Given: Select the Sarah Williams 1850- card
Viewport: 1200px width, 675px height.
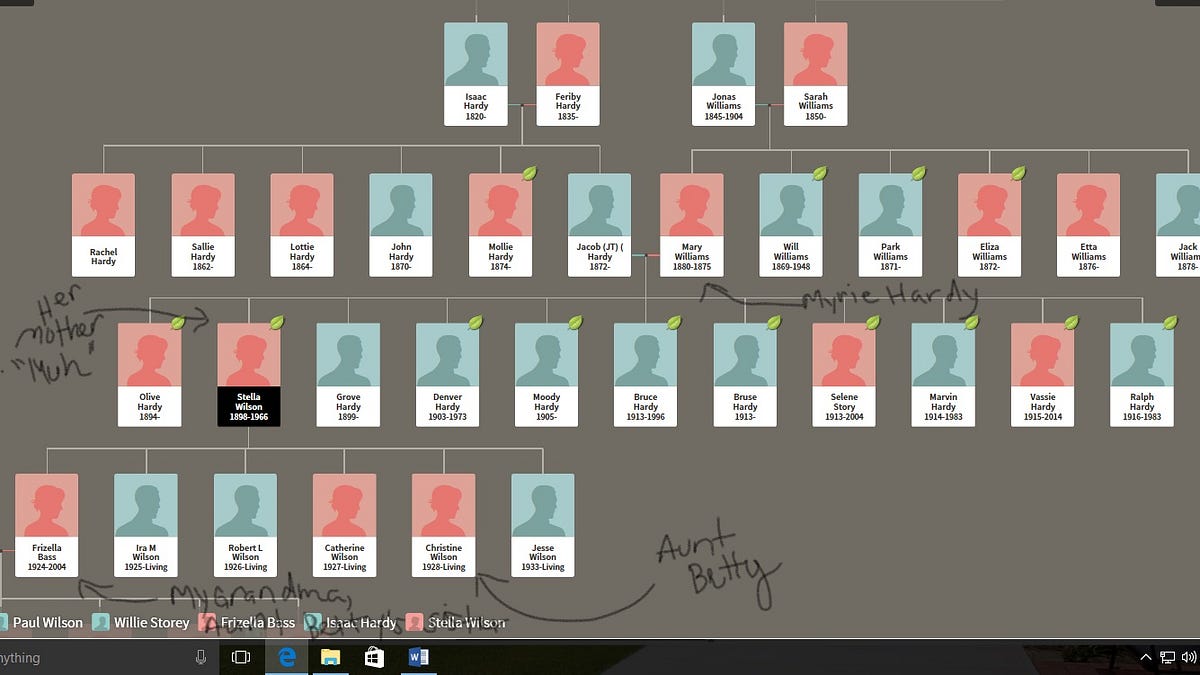Looking at the screenshot, I should click(x=816, y=74).
